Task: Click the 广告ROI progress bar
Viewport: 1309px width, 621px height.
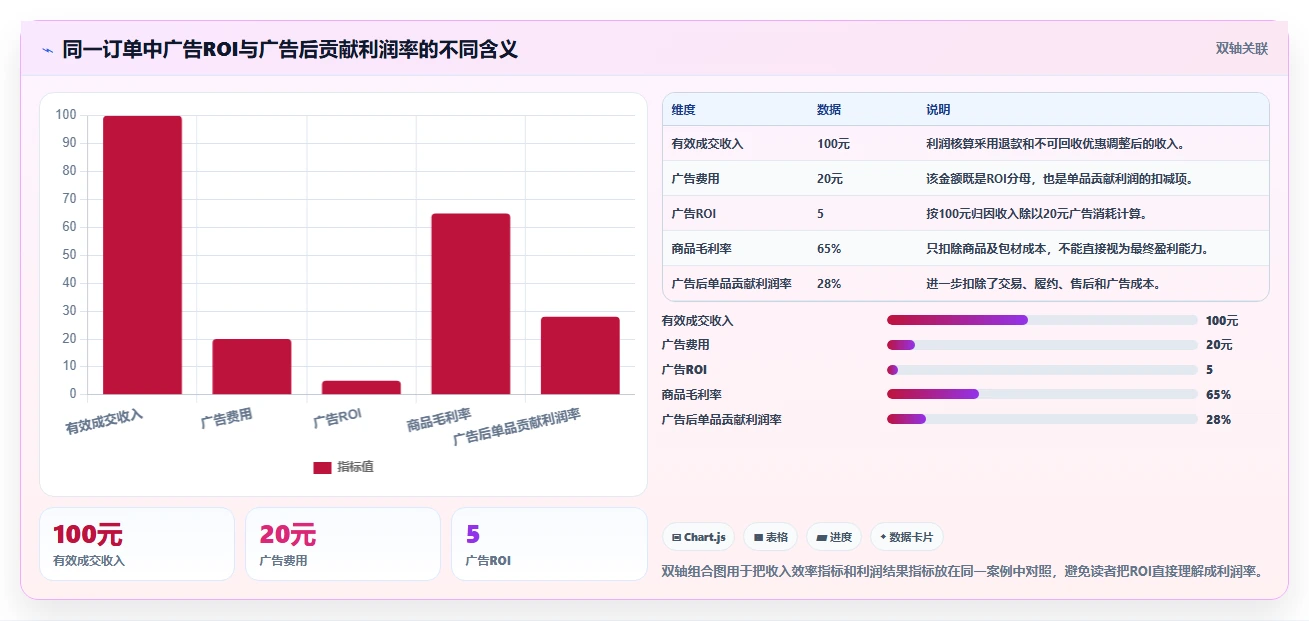Action: click(1042, 370)
